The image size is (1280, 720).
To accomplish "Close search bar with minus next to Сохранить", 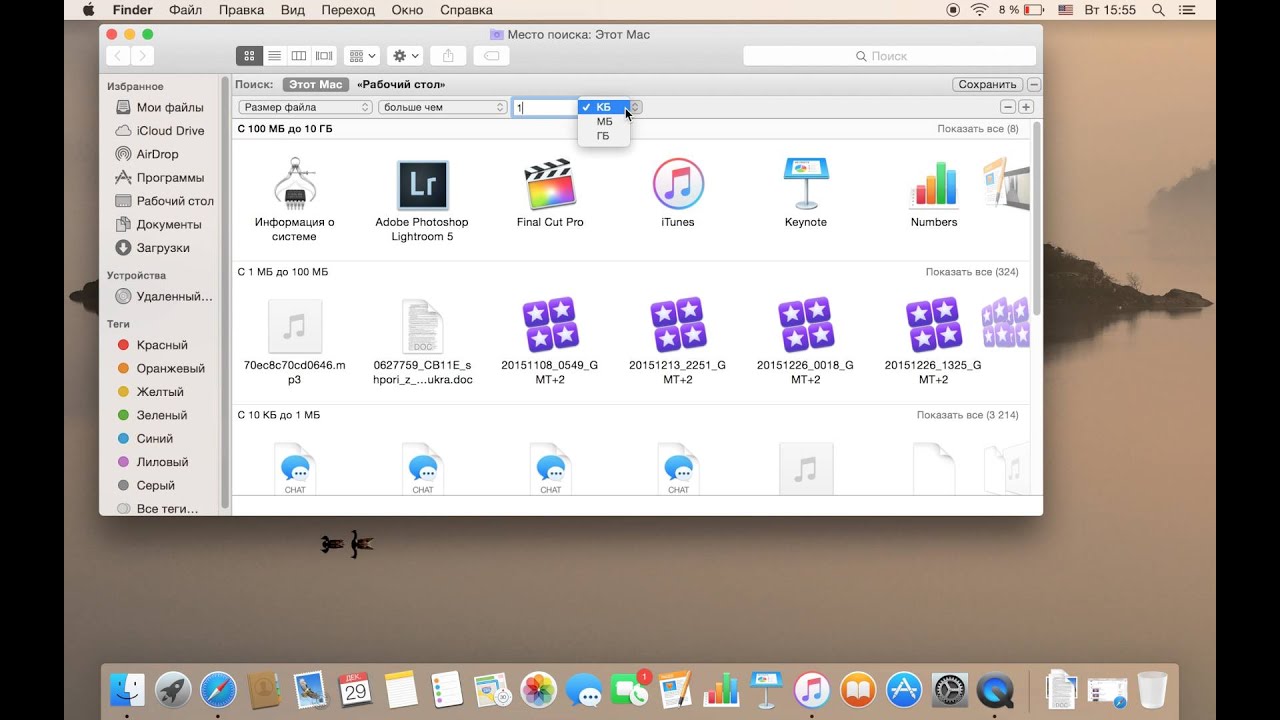I will [1034, 85].
